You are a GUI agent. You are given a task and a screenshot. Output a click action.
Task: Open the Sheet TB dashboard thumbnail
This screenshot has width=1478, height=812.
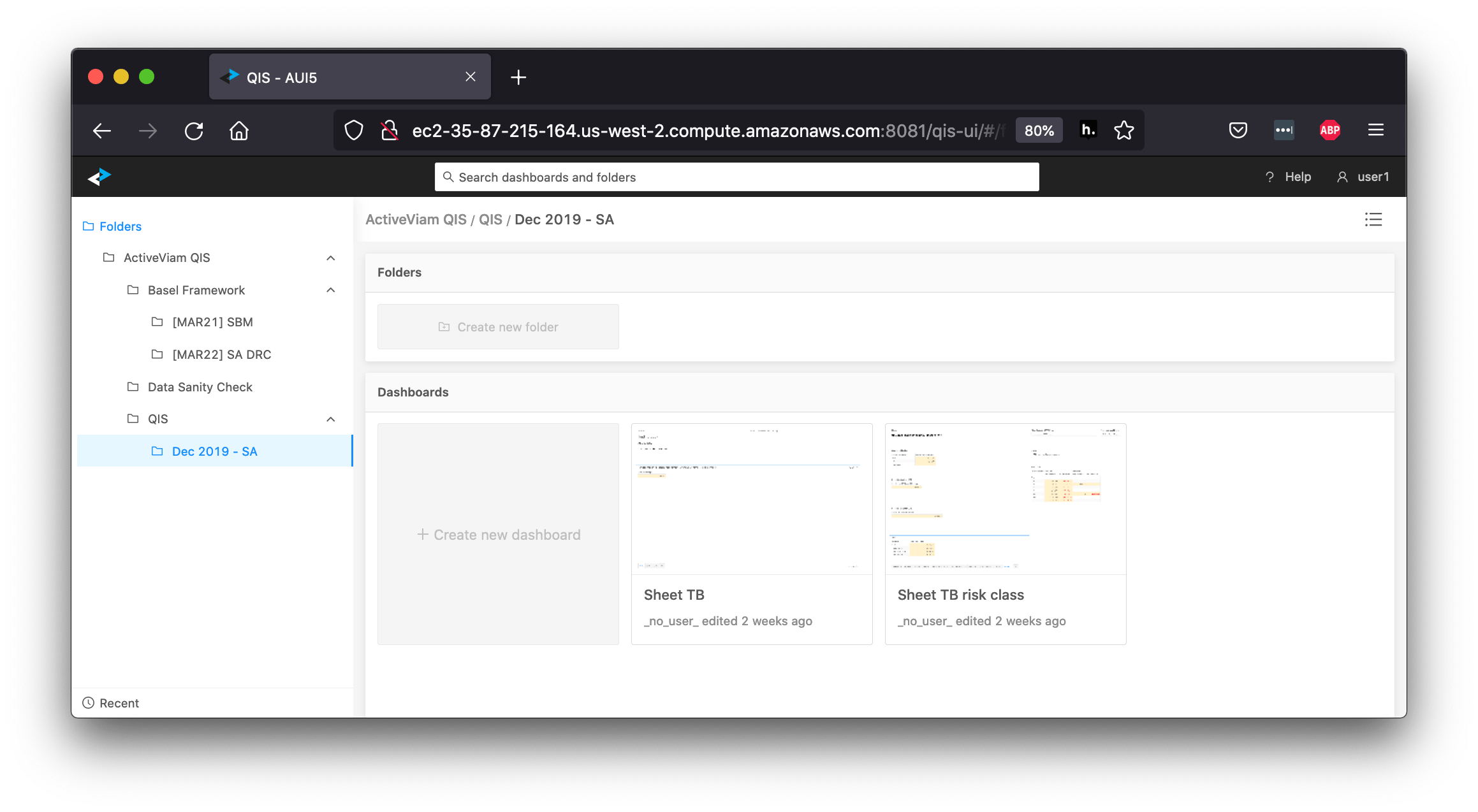752,499
